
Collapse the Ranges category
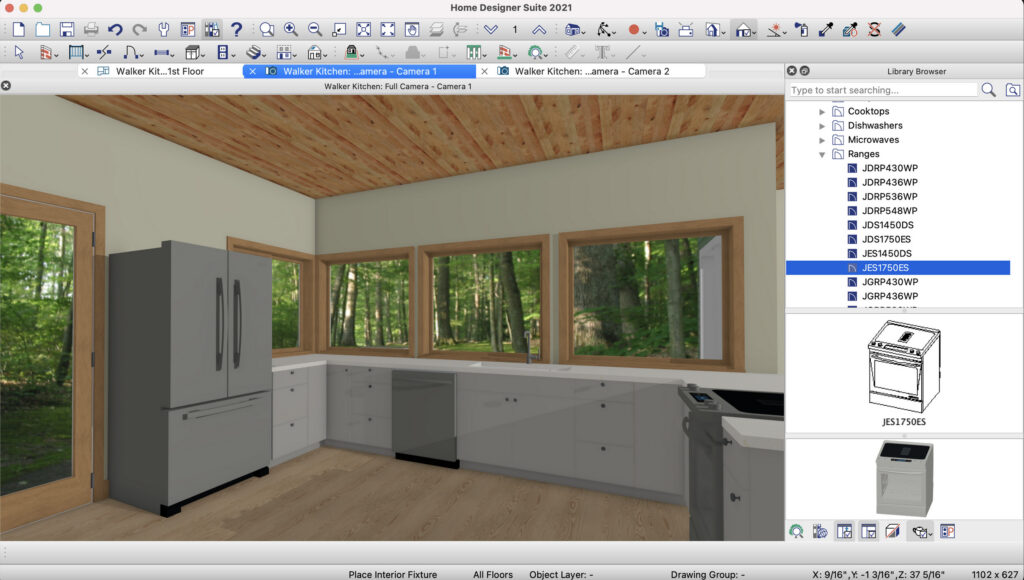coord(822,154)
